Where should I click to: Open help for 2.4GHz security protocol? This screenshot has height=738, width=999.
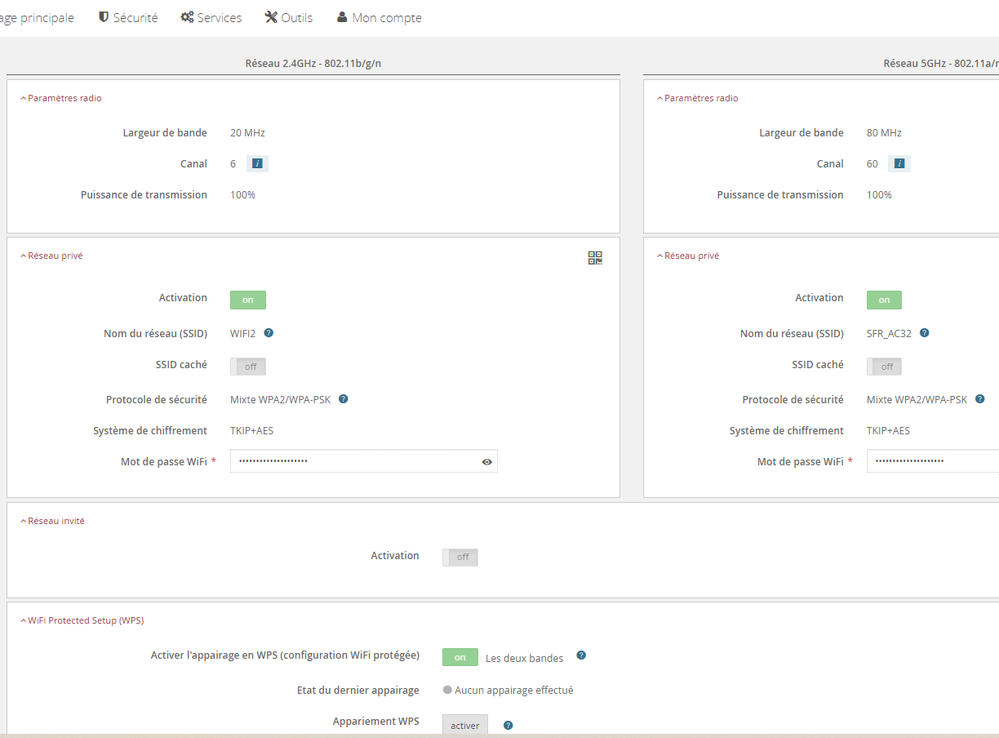click(343, 399)
